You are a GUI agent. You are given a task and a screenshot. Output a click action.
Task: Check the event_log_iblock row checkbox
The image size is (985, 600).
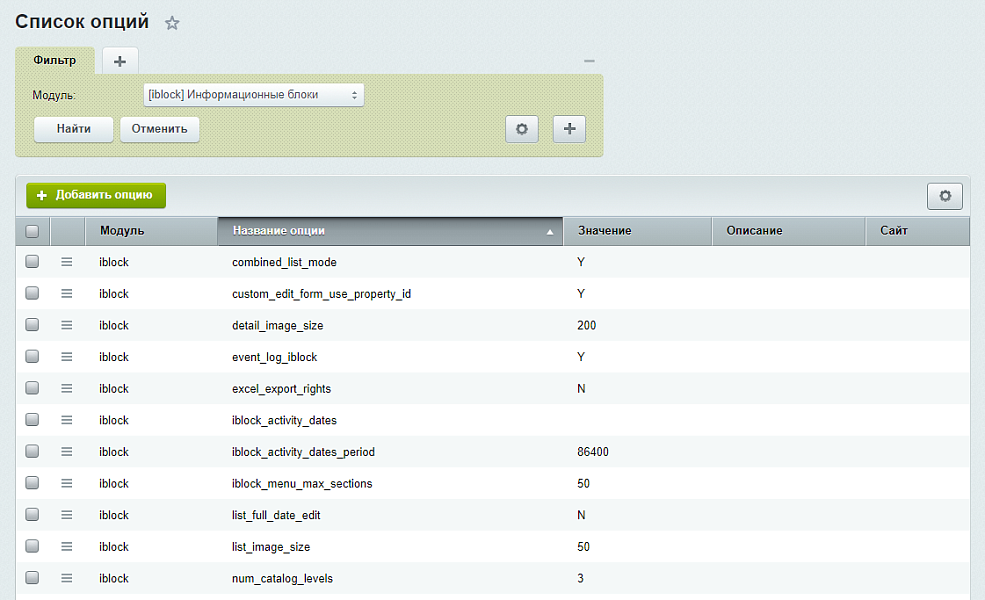click(x=32, y=357)
